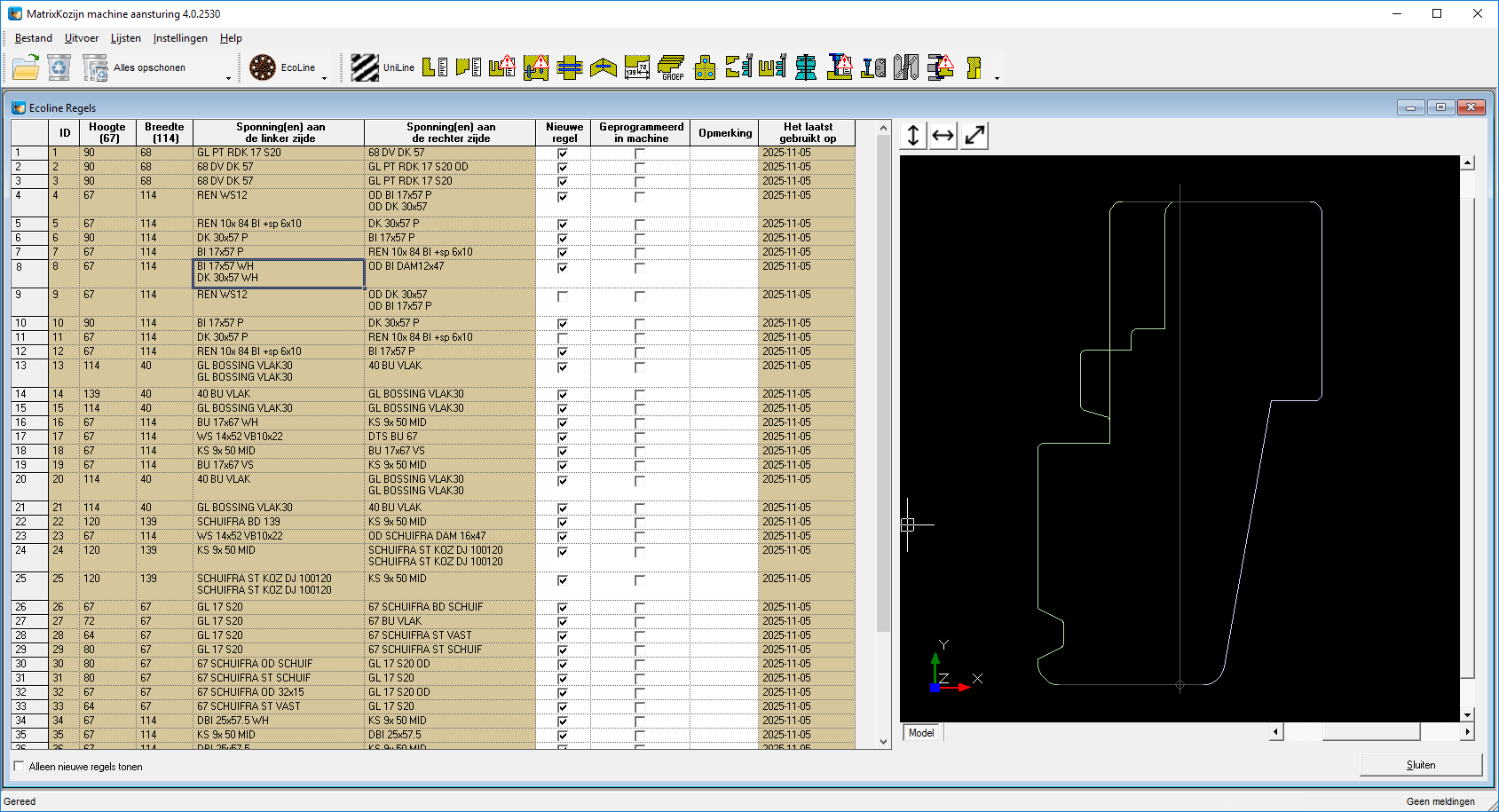Tick 'Nieuwe regel' checkbox for row 9
Viewport: 1499px width, 812px height.
[562, 296]
